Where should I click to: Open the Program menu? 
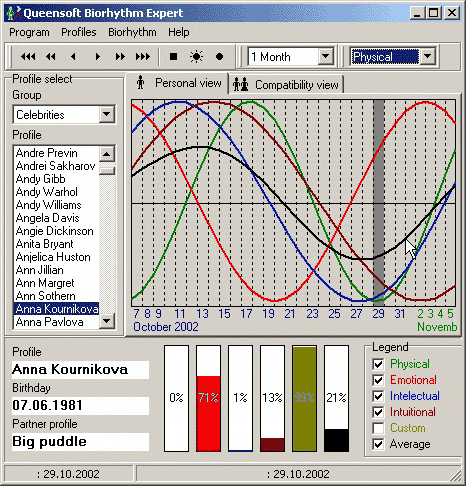29,32
